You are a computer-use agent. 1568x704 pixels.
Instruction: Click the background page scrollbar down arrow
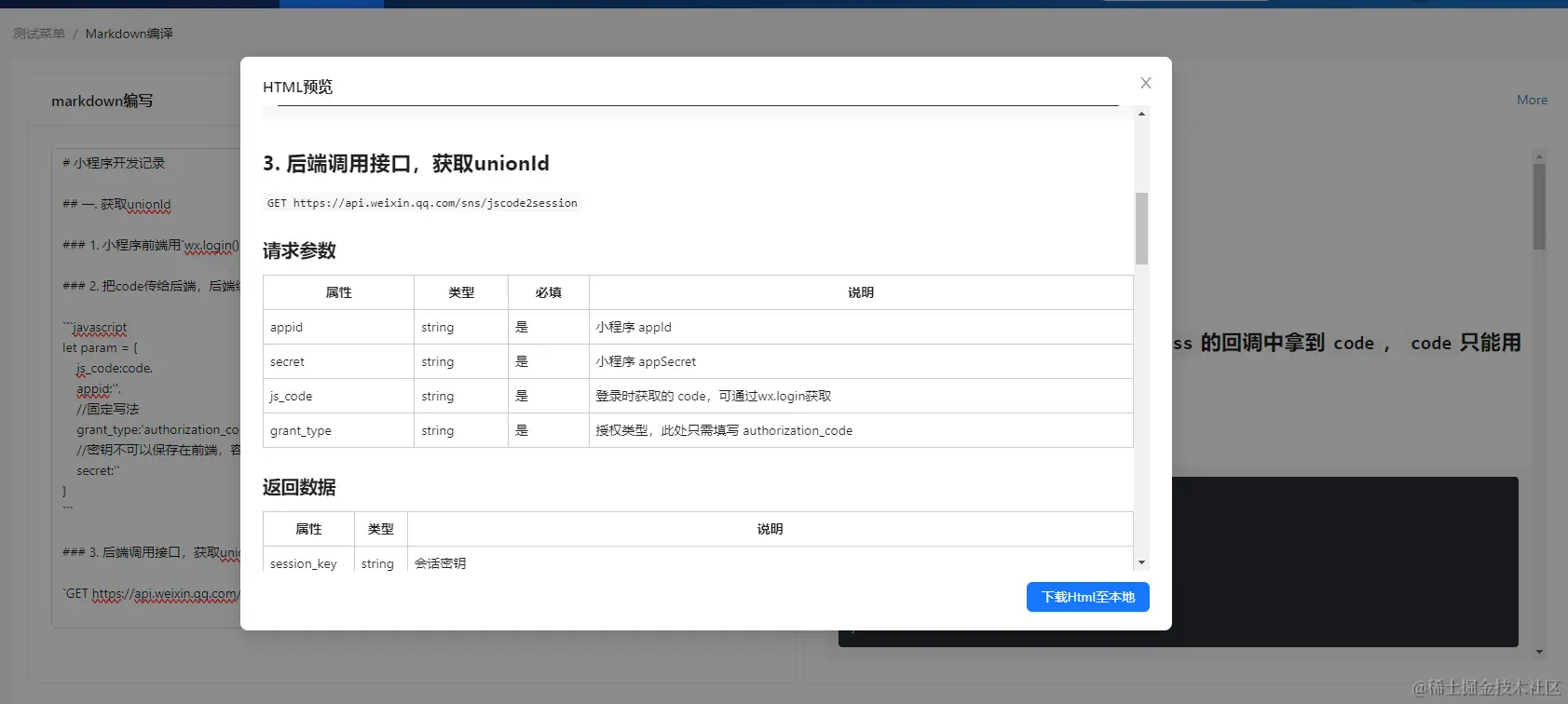pyautogui.click(x=1539, y=652)
